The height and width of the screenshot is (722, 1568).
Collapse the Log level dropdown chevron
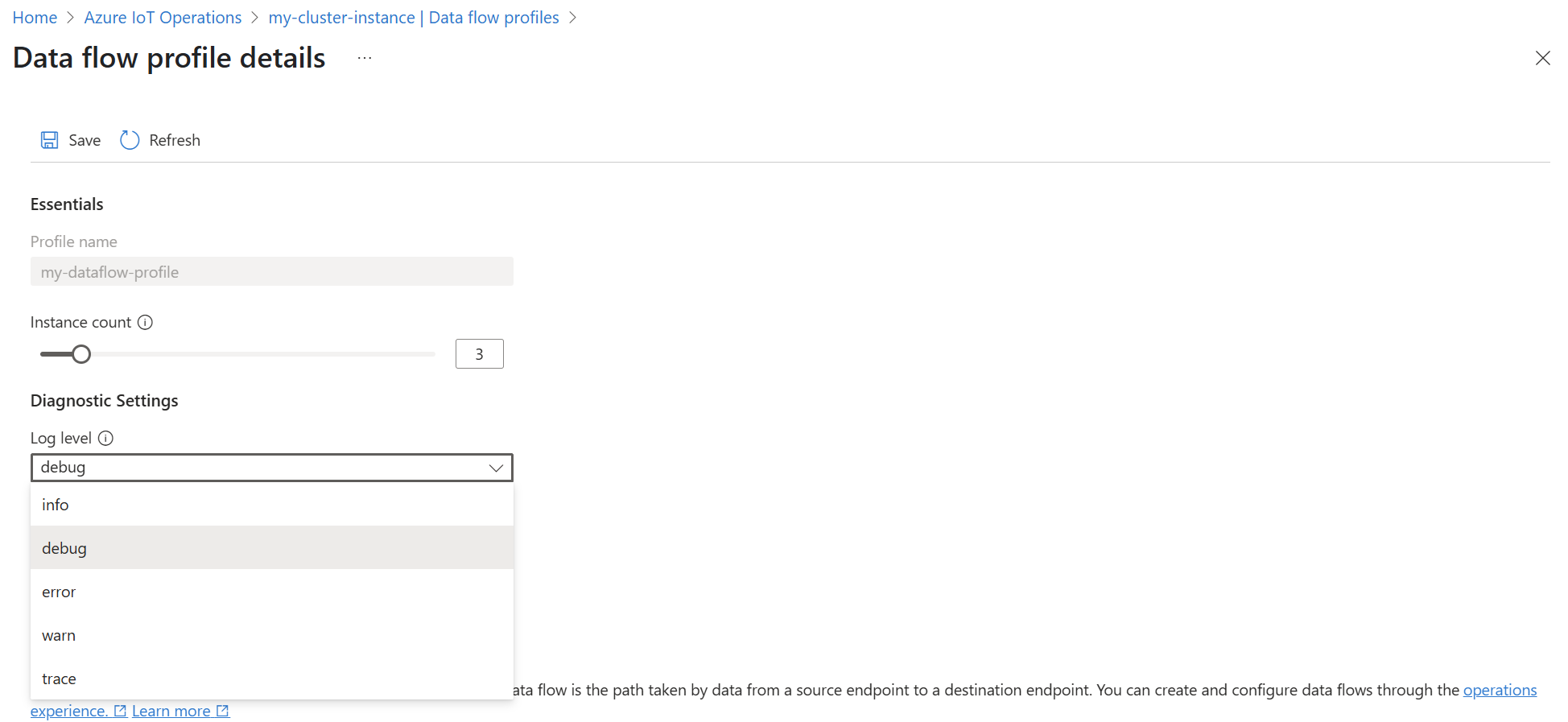point(496,468)
